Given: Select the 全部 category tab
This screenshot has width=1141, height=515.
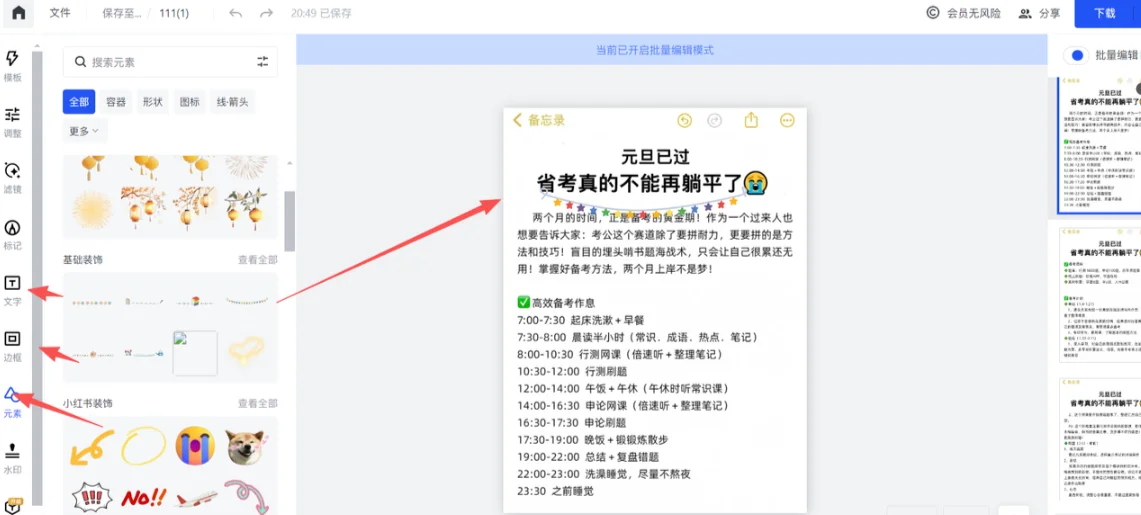Looking at the screenshot, I should (x=79, y=103).
